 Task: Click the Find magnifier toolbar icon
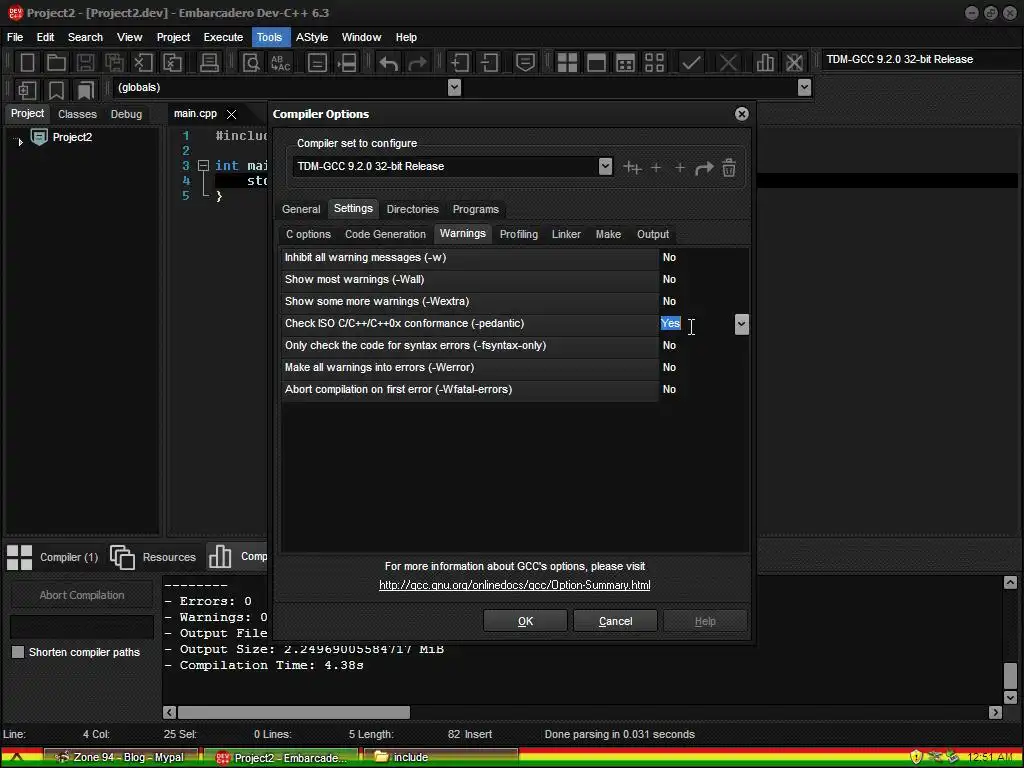coord(251,63)
